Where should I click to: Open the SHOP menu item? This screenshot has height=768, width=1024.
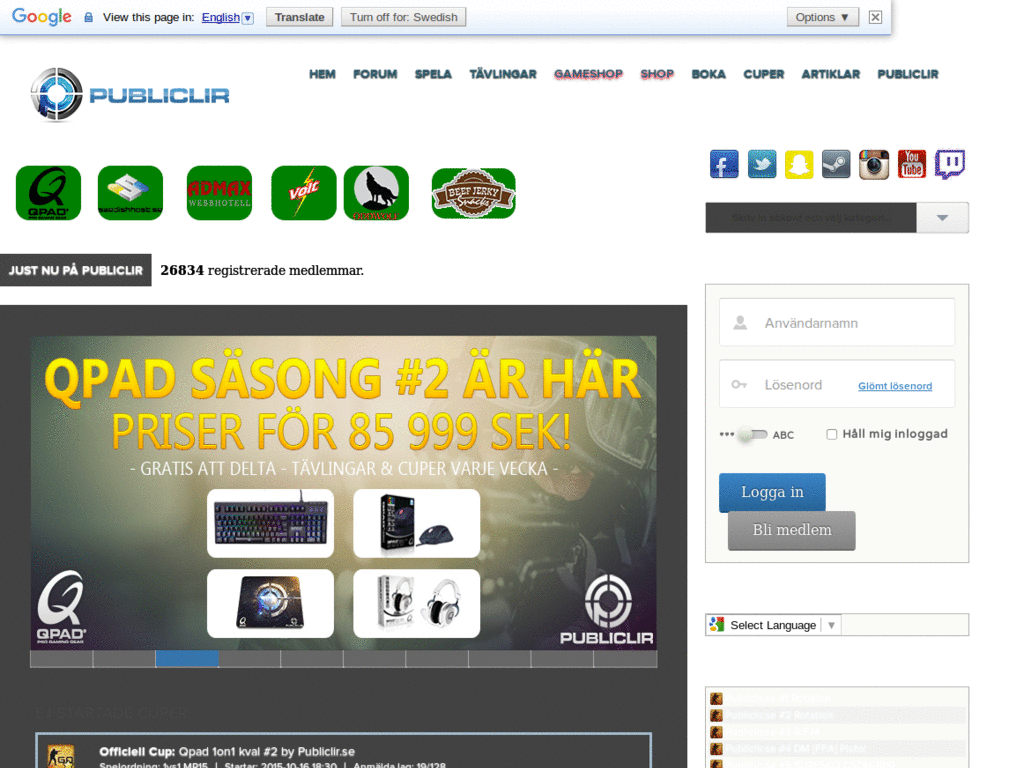pyautogui.click(x=657, y=74)
